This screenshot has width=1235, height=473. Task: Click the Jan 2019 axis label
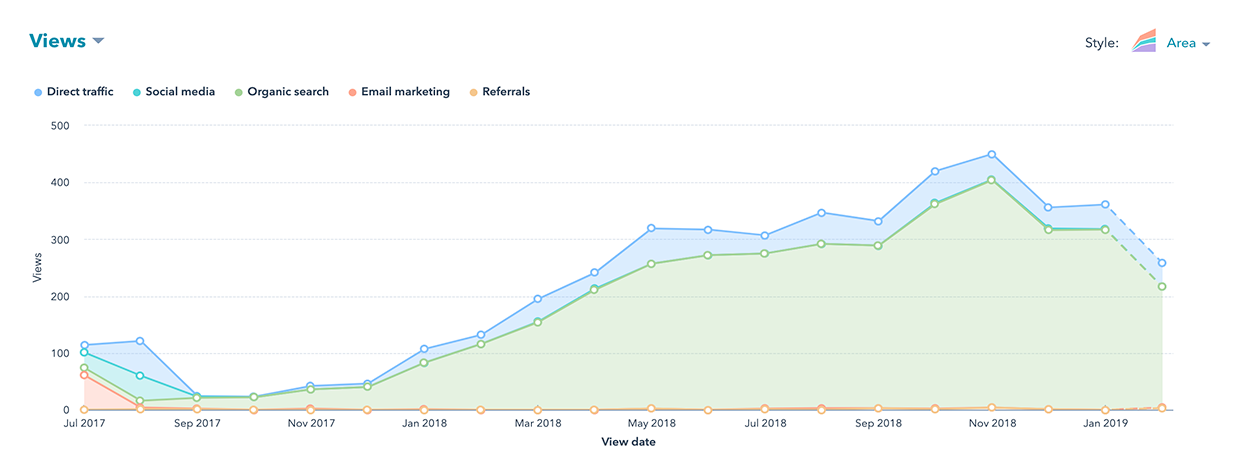(x=1105, y=424)
